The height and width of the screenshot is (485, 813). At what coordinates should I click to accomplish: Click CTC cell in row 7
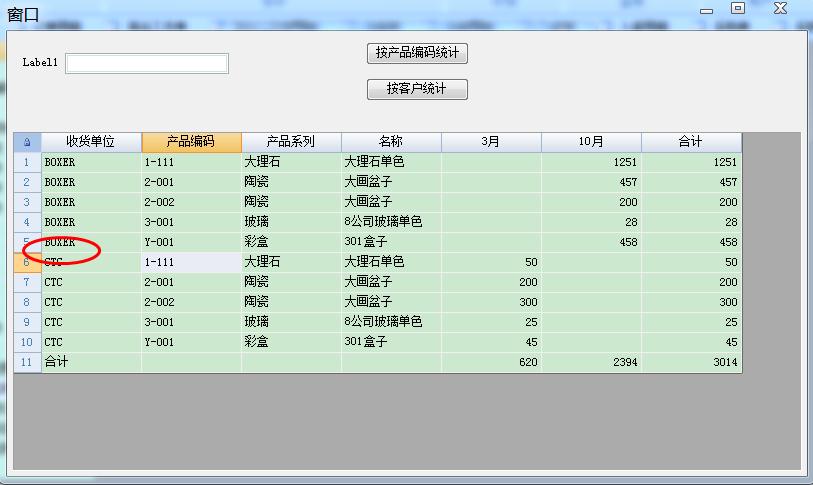(91, 282)
